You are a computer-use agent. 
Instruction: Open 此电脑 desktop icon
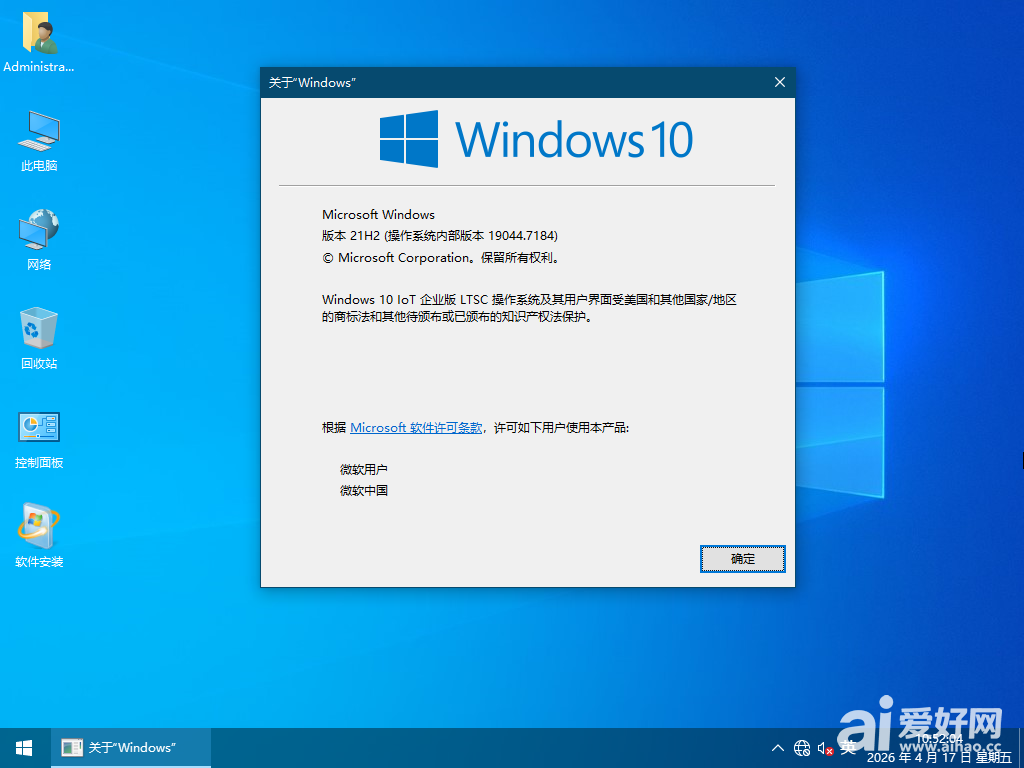pyautogui.click(x=39, y=140)
